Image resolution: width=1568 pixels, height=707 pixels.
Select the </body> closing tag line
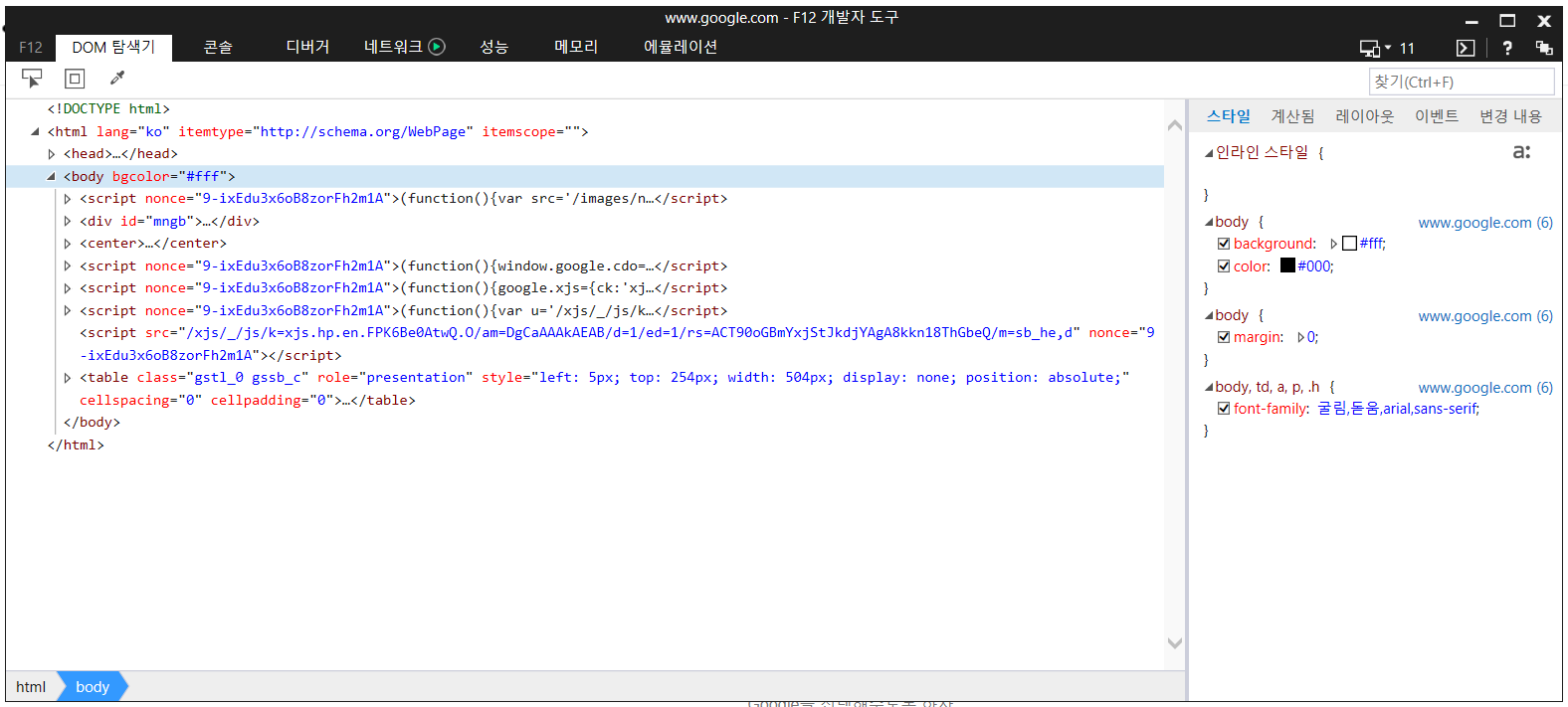(92, 423)
